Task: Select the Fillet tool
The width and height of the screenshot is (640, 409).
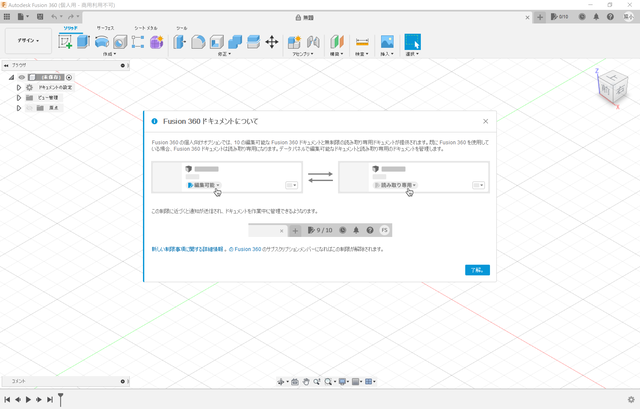Action: click(198, 42)
